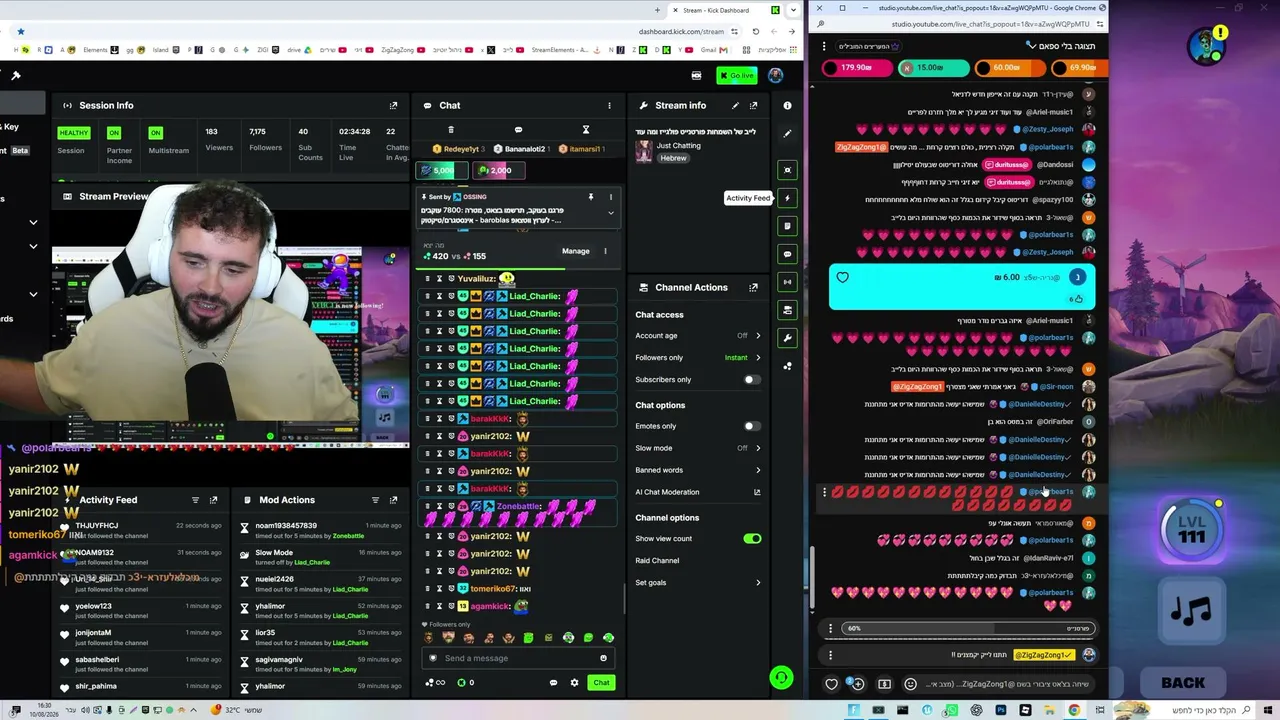1280x720 pixels.
Task: Expand the Set goals option
Action: pos(758,583)
